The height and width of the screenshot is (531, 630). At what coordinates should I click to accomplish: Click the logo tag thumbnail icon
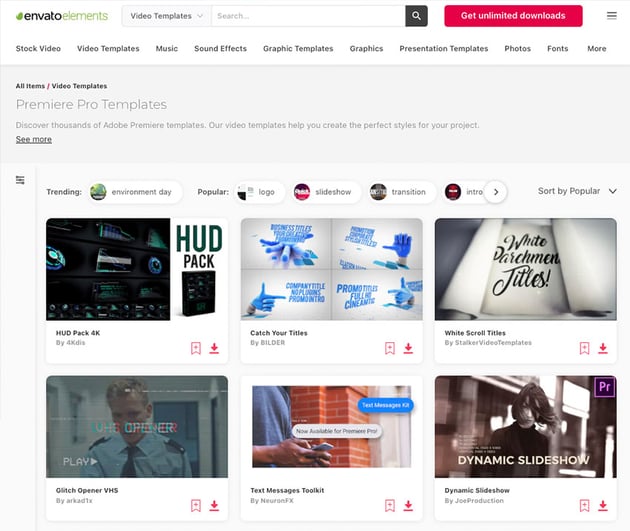click(245, 192)
